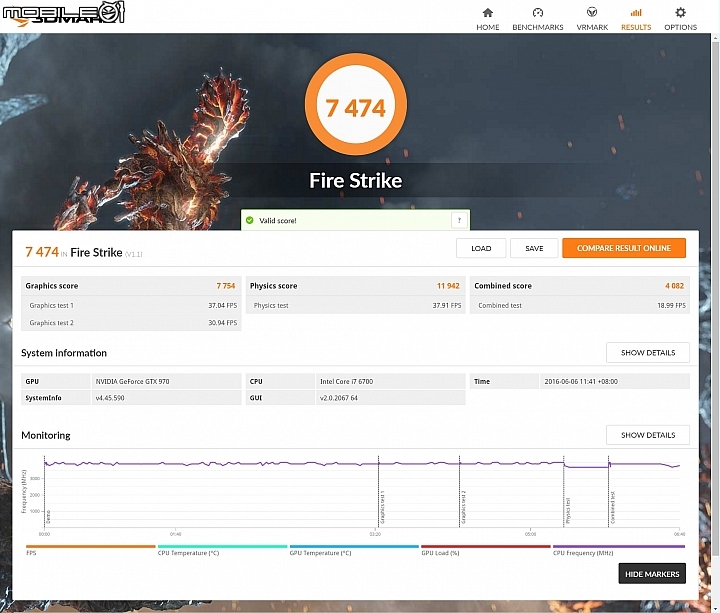Open the Options tab
The image size is (720, 613).
(680, 19)
